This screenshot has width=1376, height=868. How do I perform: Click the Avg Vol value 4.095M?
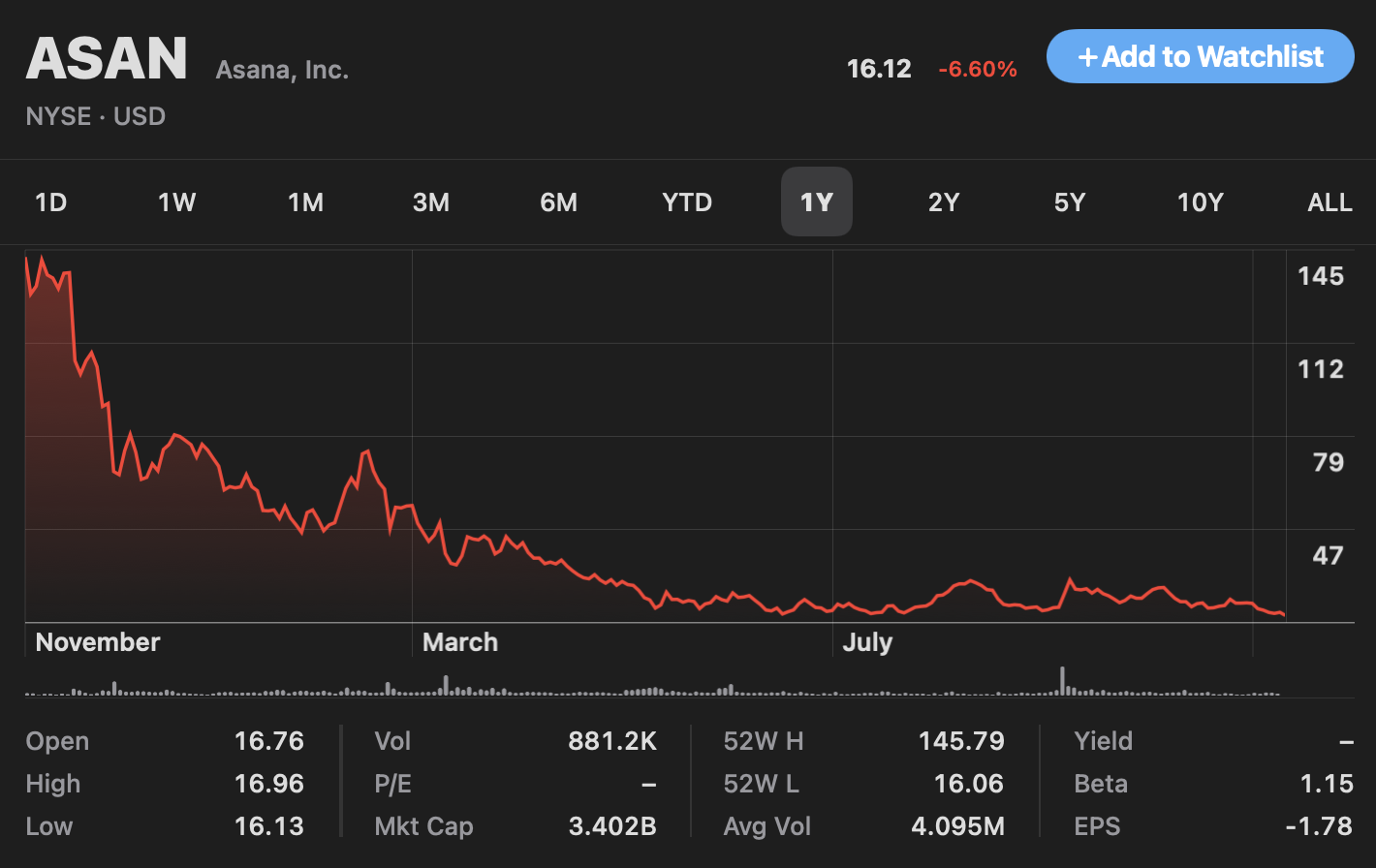point(957,826)
